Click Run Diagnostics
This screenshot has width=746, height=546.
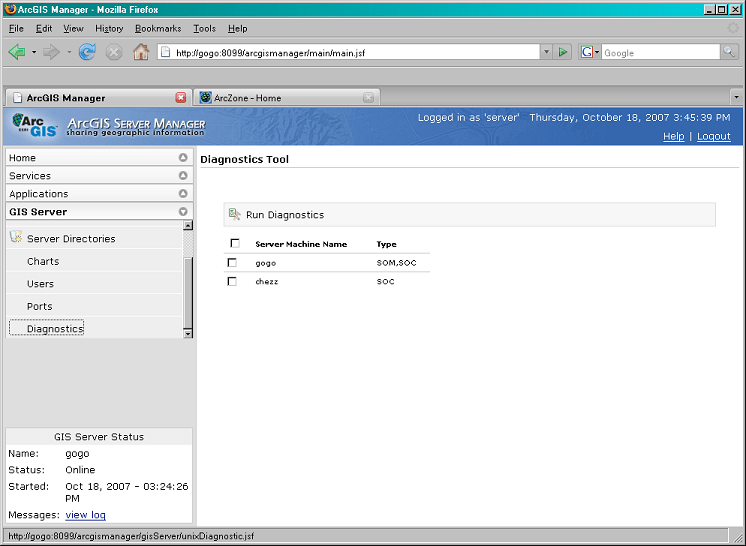click(285, 214)
